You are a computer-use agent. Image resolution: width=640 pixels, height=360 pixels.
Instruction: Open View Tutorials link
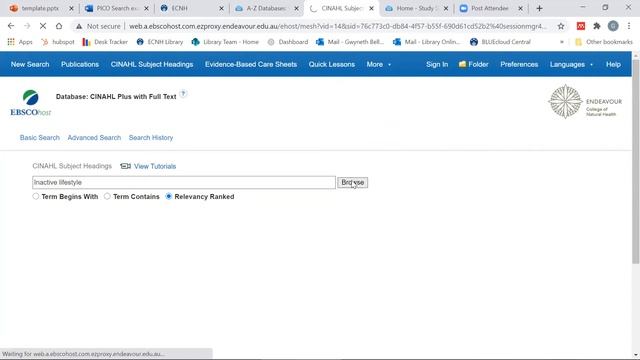tap(155, 166)
